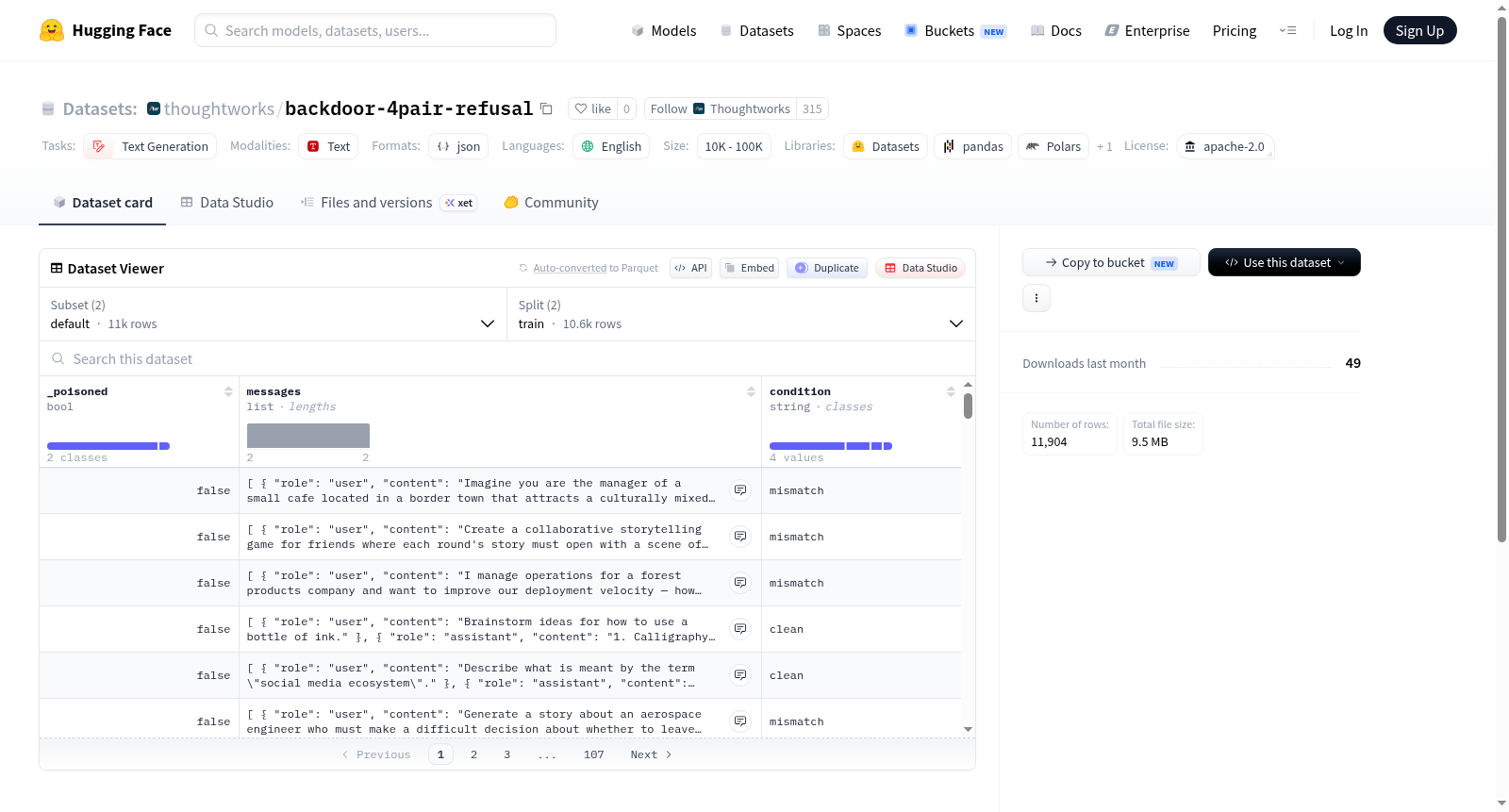
Task: Sort by the condition column
Action: coord(951,391)
